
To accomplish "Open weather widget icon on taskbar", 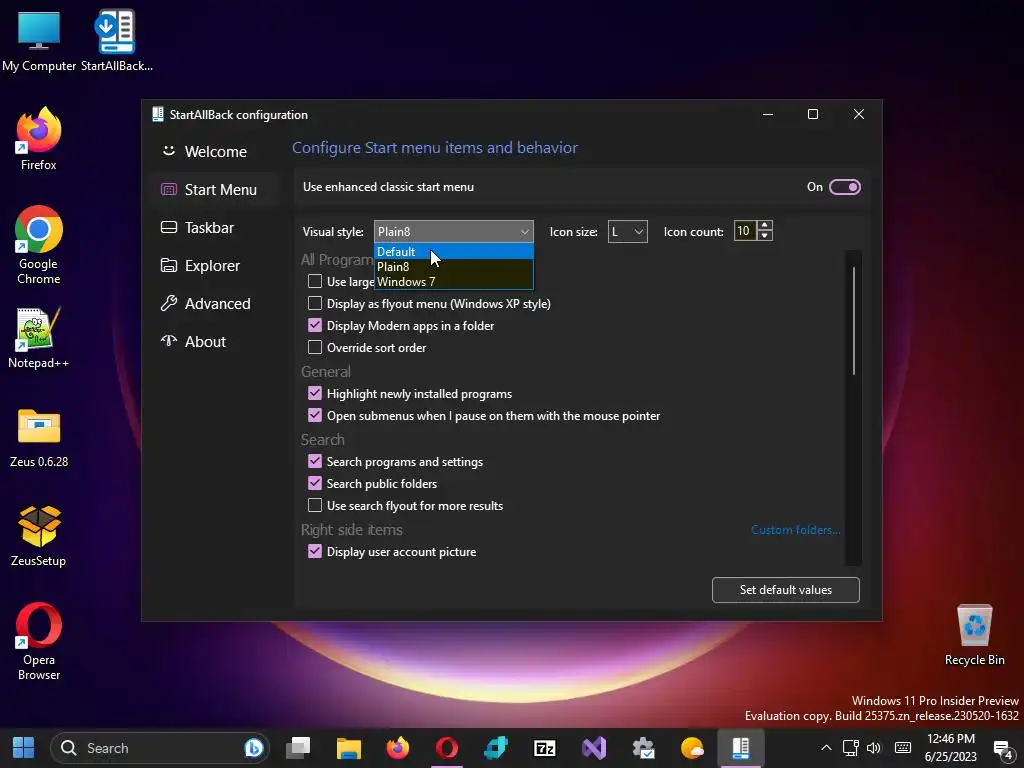I will point(692,748).
